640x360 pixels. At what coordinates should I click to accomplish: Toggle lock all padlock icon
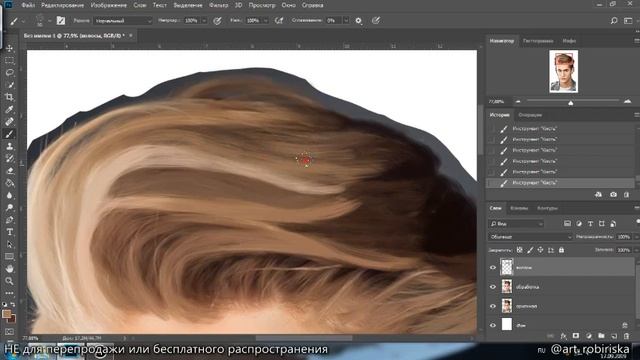click(x=561, y=250)
